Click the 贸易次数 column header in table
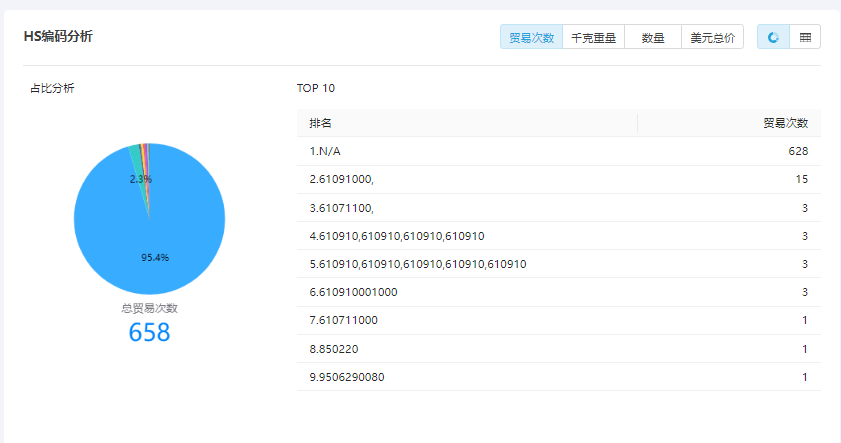 (x=785, y=123)
